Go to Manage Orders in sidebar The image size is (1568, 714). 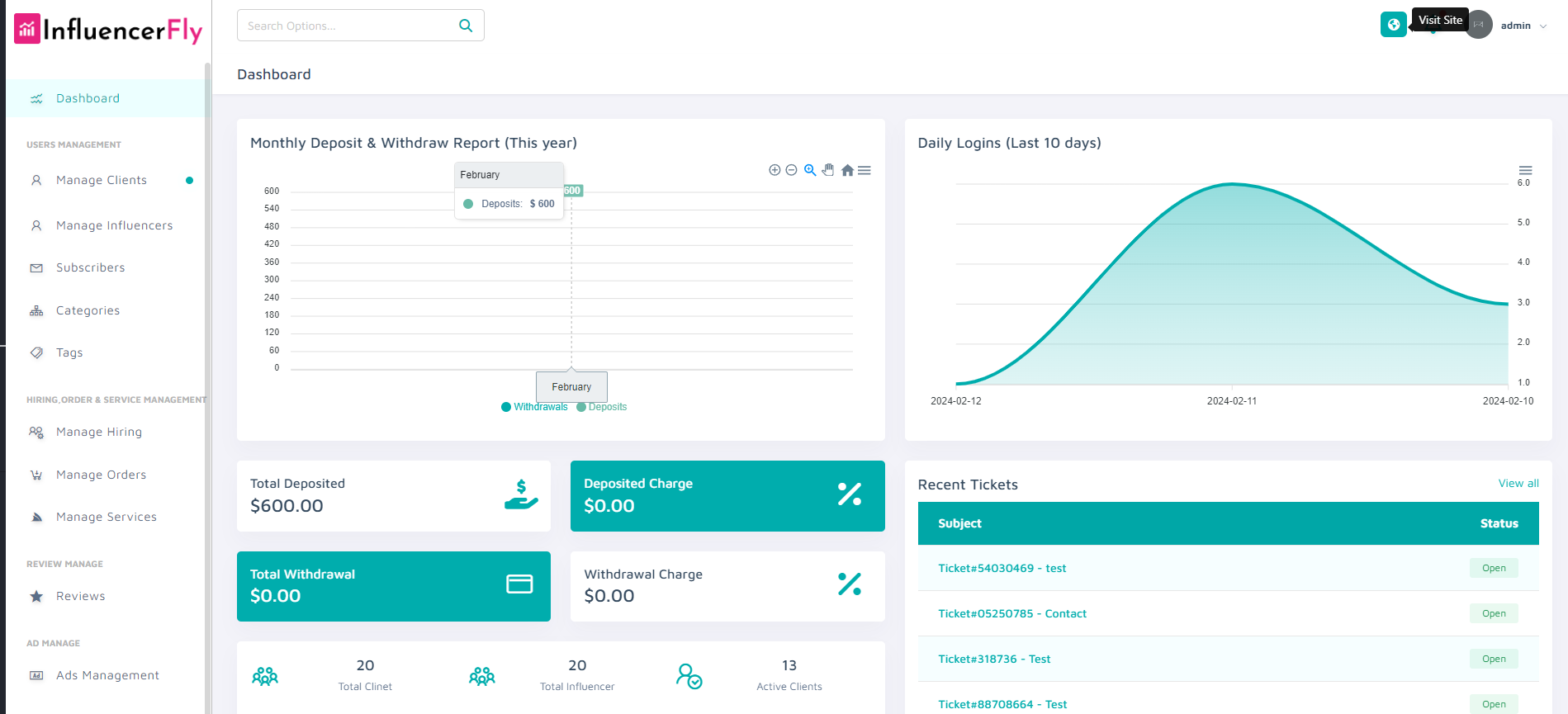coord(101,475)
